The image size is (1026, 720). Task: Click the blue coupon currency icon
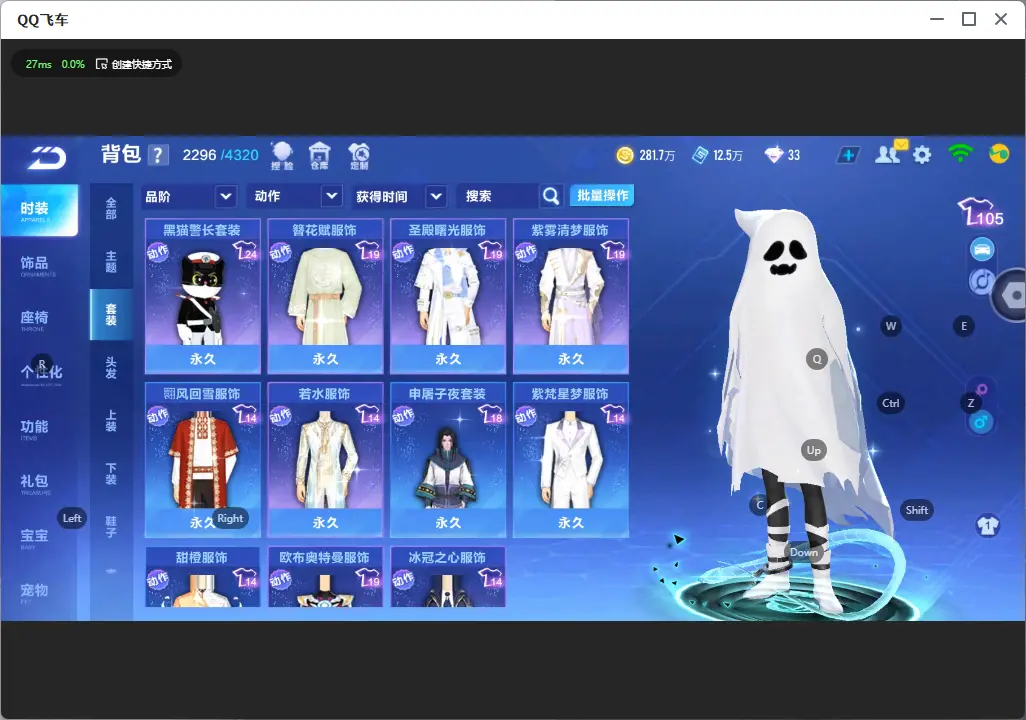click(x=700, y=155)
